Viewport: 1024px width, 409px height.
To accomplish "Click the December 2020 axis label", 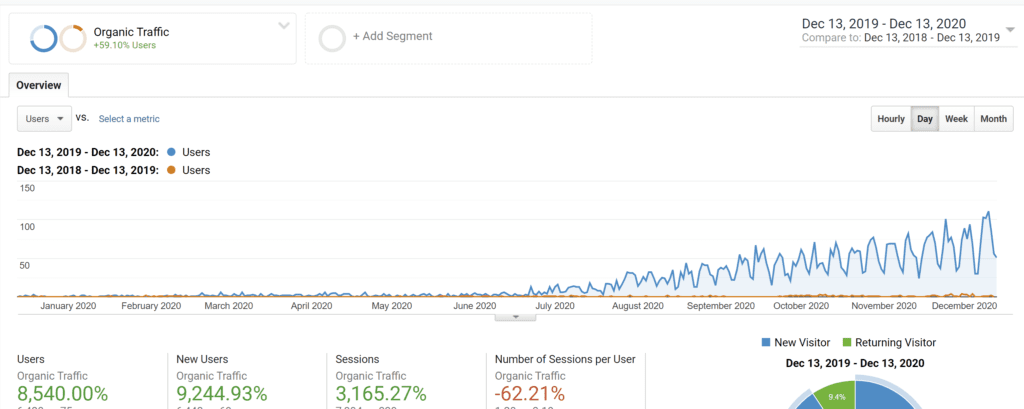I will click(964, 305).
